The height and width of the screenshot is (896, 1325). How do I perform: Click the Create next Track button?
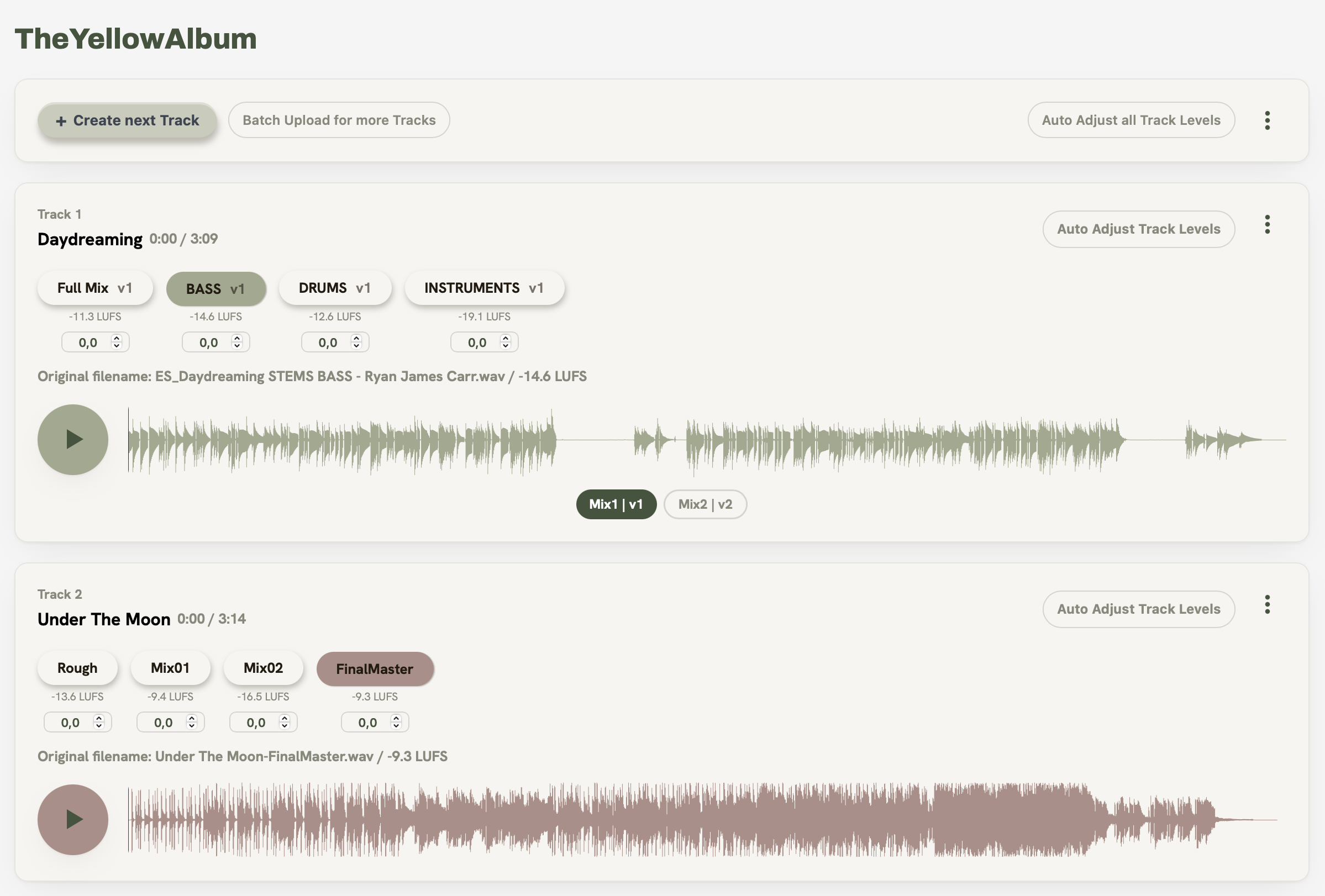point(127,120)
